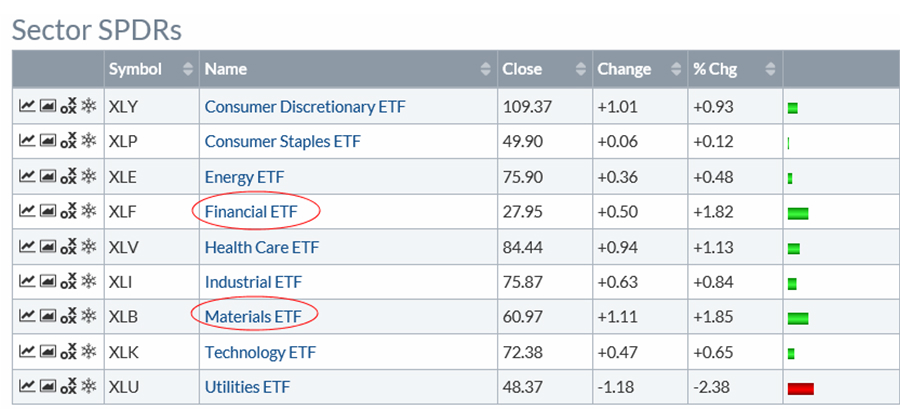Click the XLK symbol cell

click(126, 352)
